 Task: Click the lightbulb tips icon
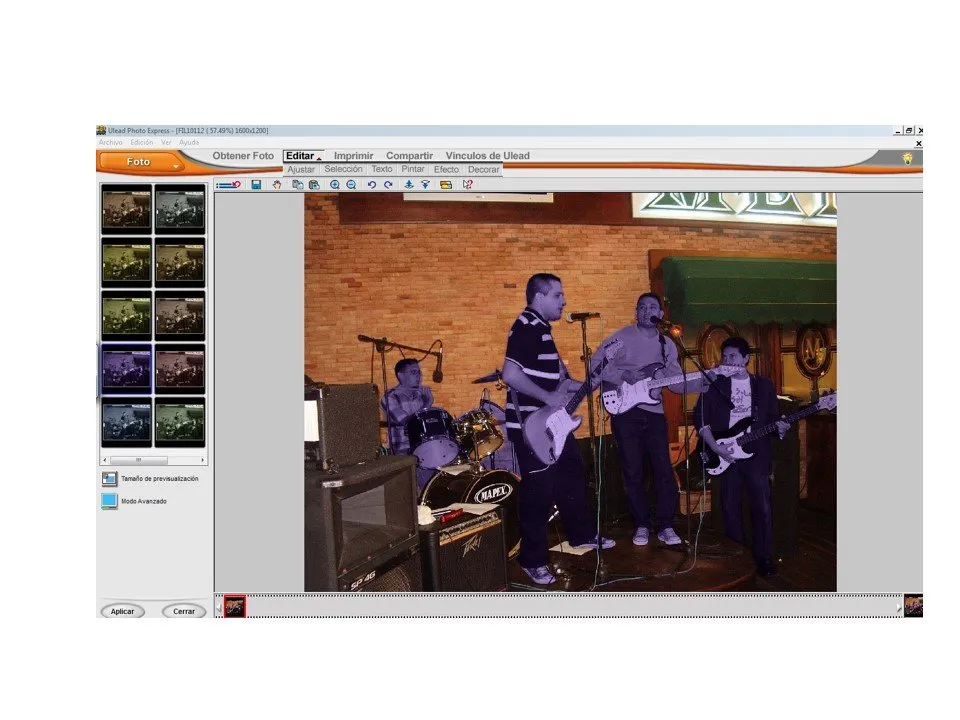pos(908,158)
